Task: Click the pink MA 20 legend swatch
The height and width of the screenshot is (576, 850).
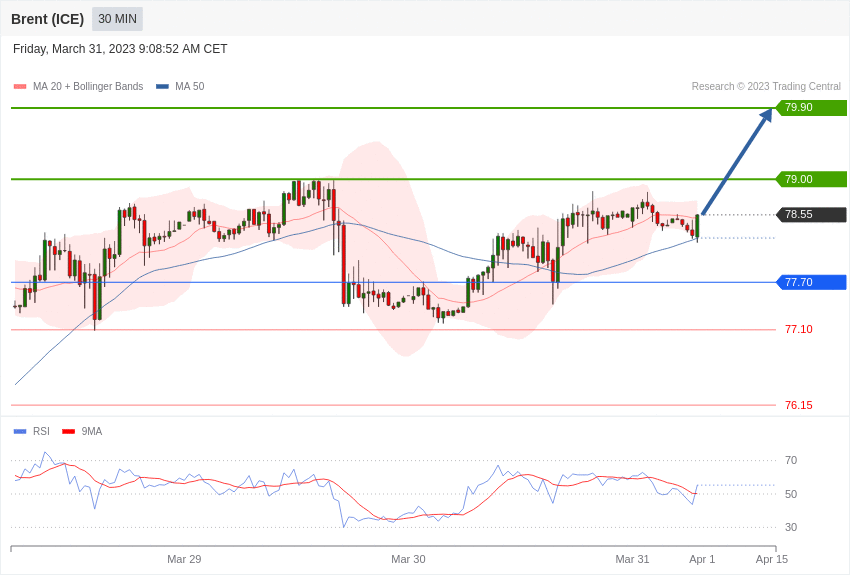Action: (20, 86)
